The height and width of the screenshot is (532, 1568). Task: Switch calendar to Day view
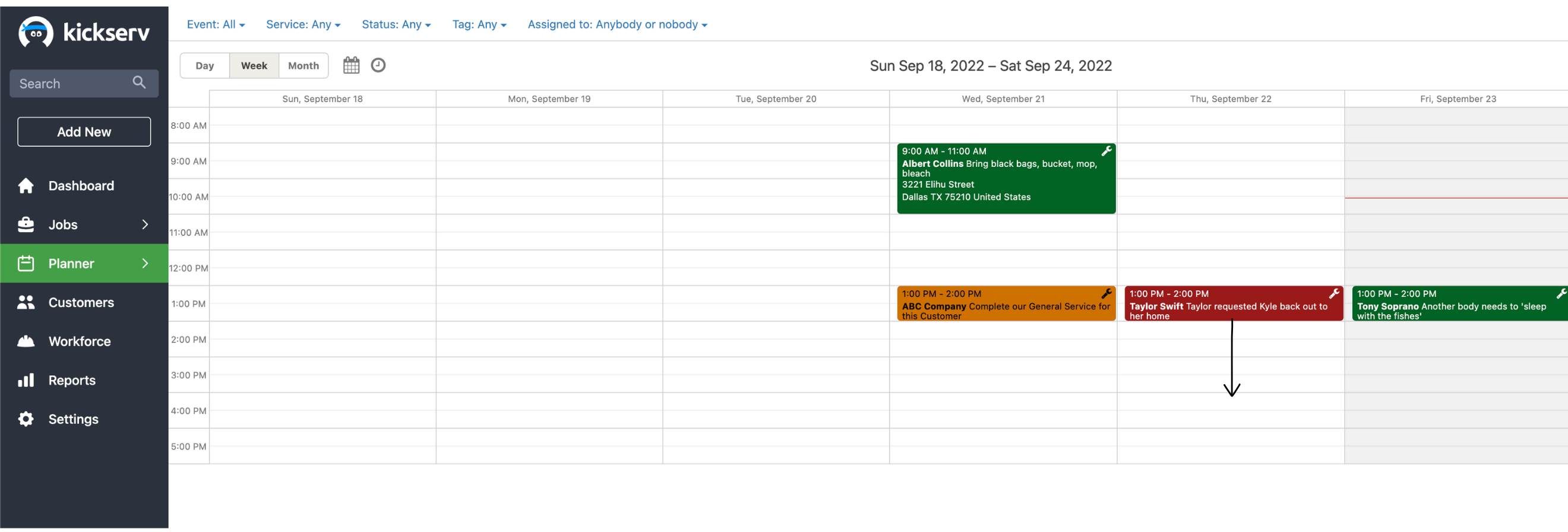[x=204, y=66]
